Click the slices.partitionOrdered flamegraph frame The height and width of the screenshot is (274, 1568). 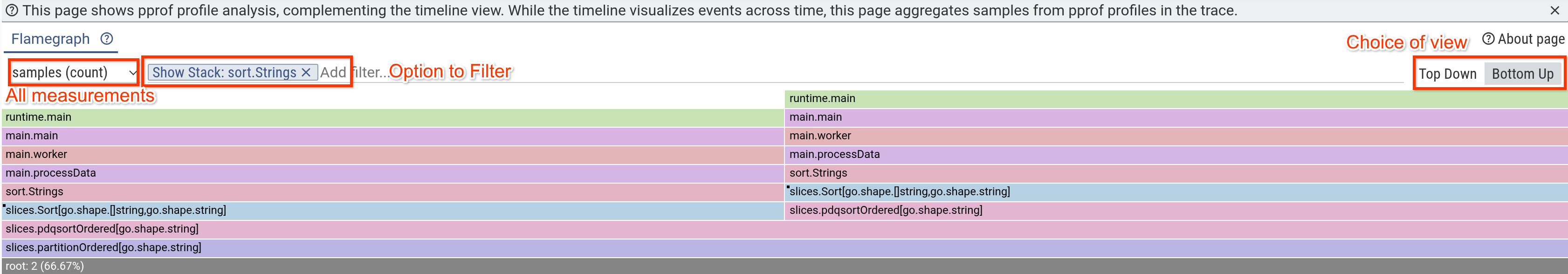coord(784,247)
